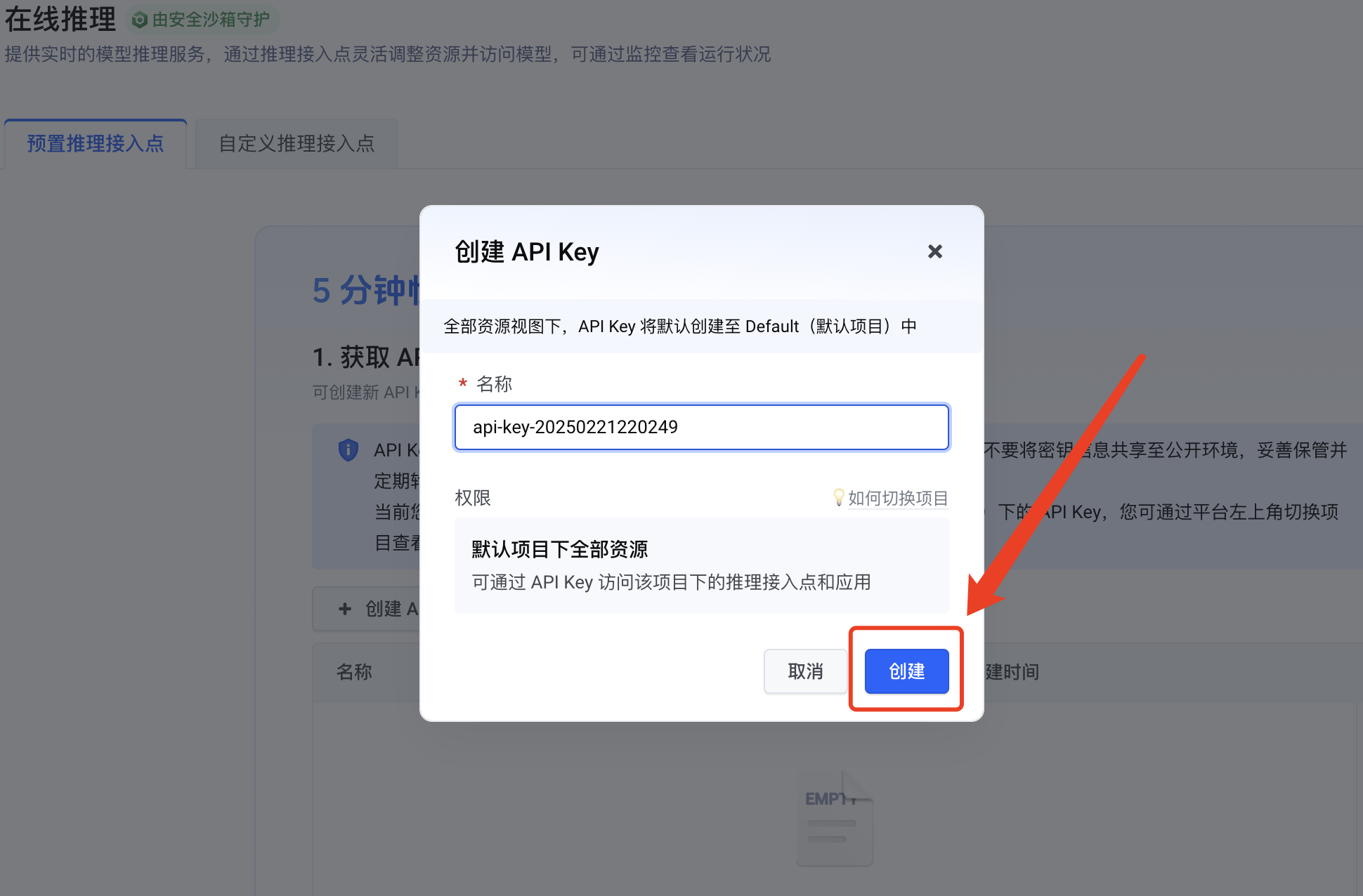Image resolution: width=1363 pixels, height=896 pixels.
Task: Click the 由安全沙箱守护 shield badge icon
Action: click(x=140, y=20)
